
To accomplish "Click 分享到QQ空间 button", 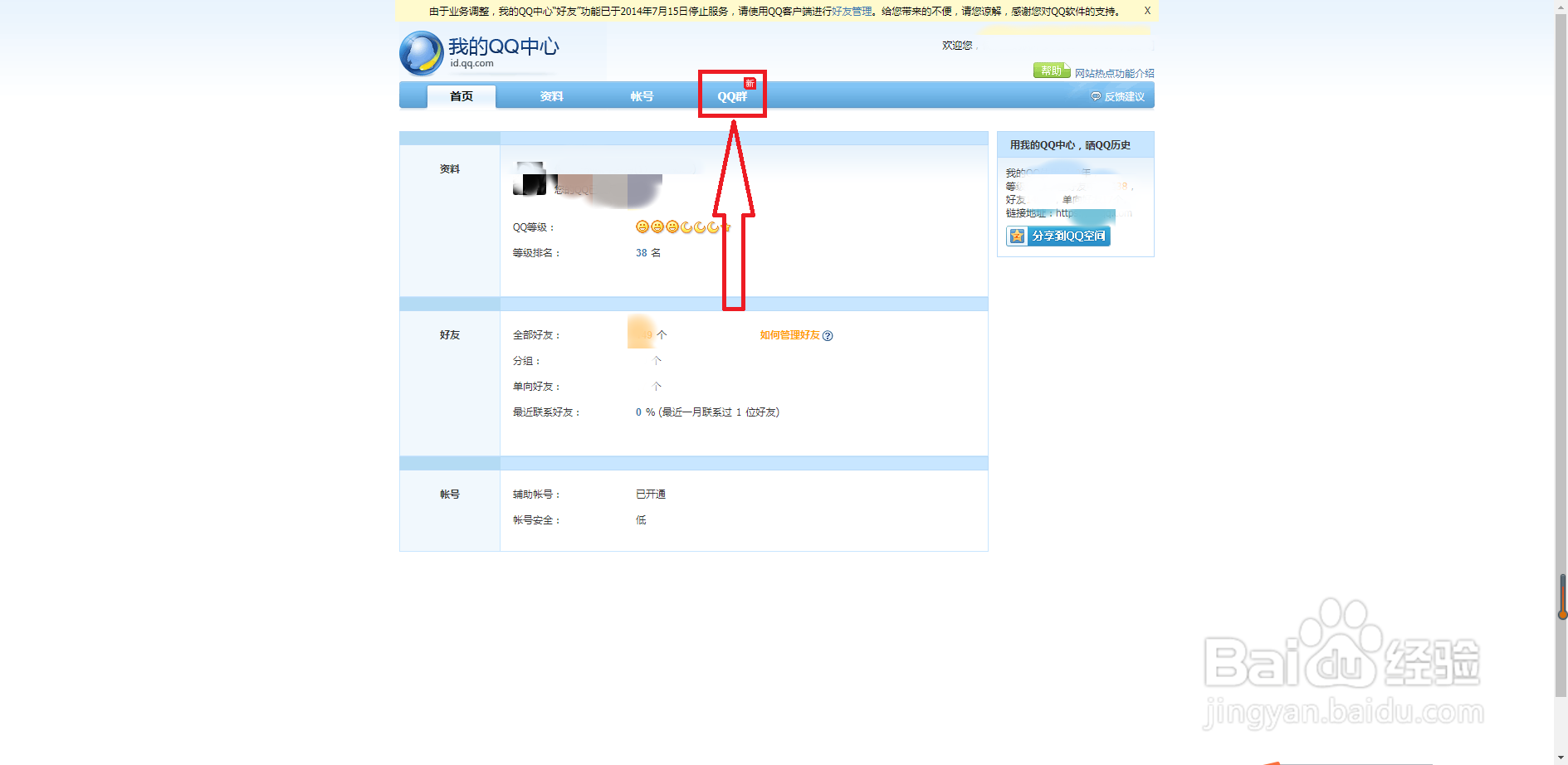I will (x=1058, y=236).
